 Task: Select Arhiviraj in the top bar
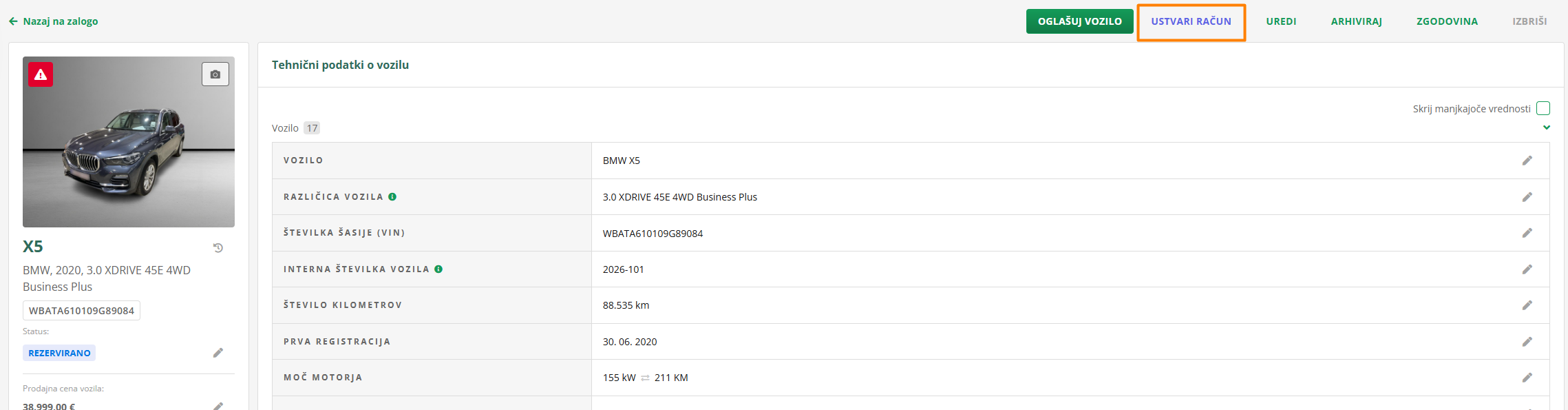point(1356,21)
